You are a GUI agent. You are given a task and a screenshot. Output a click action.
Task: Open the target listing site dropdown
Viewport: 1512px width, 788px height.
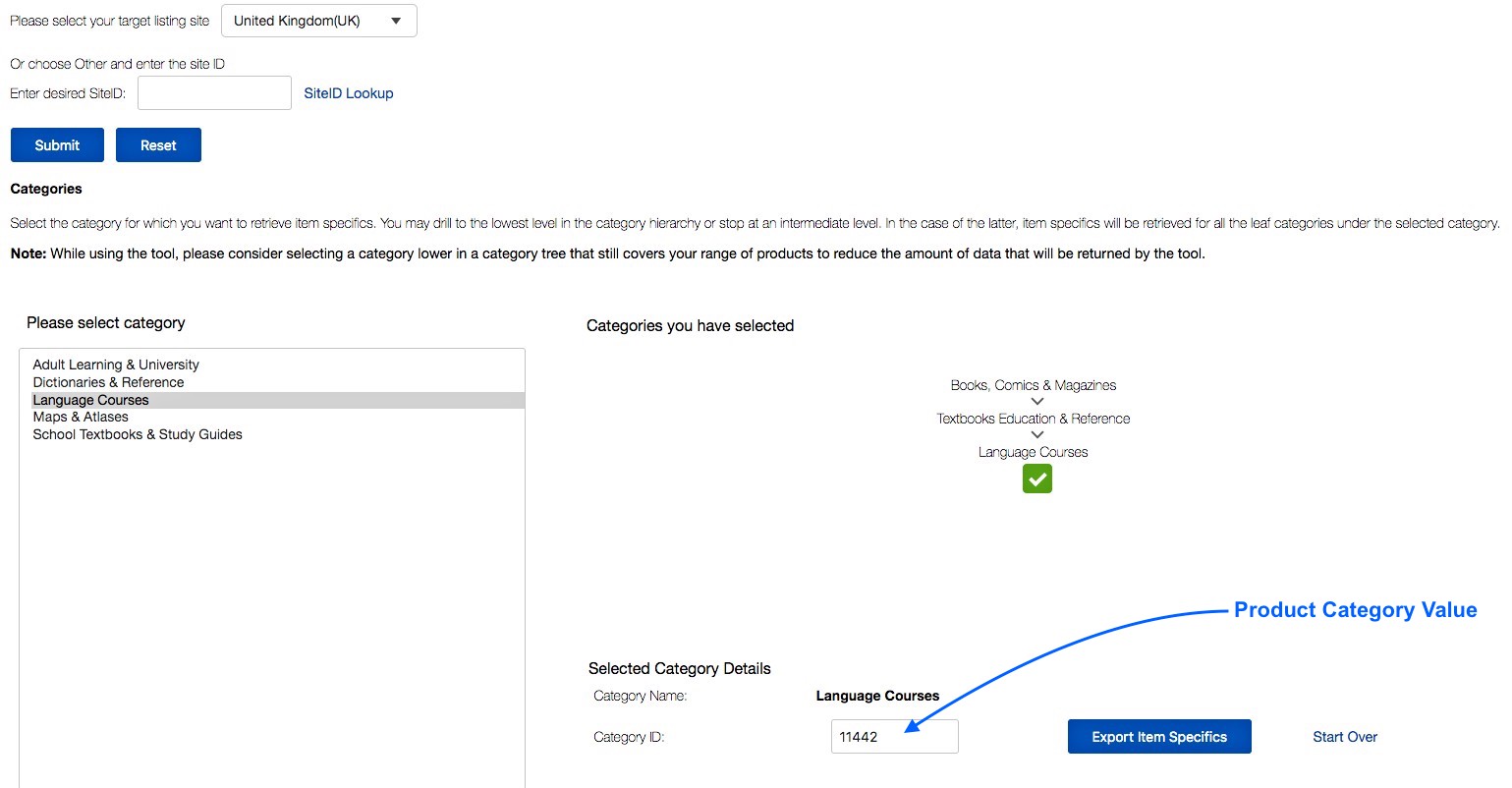(317, 21)
